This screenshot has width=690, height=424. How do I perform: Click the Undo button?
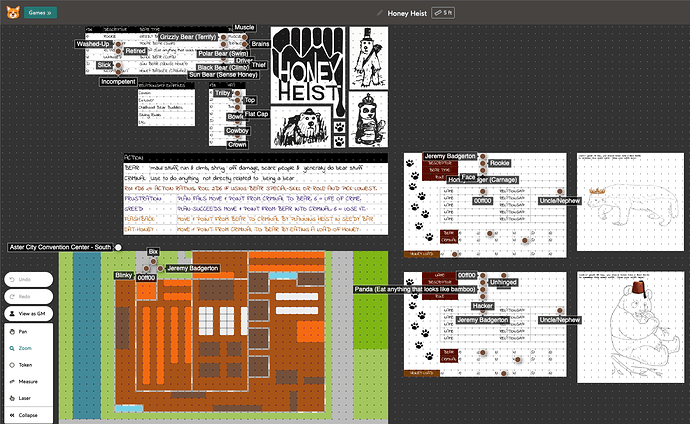pyautogui.click(x=29, y=279)
